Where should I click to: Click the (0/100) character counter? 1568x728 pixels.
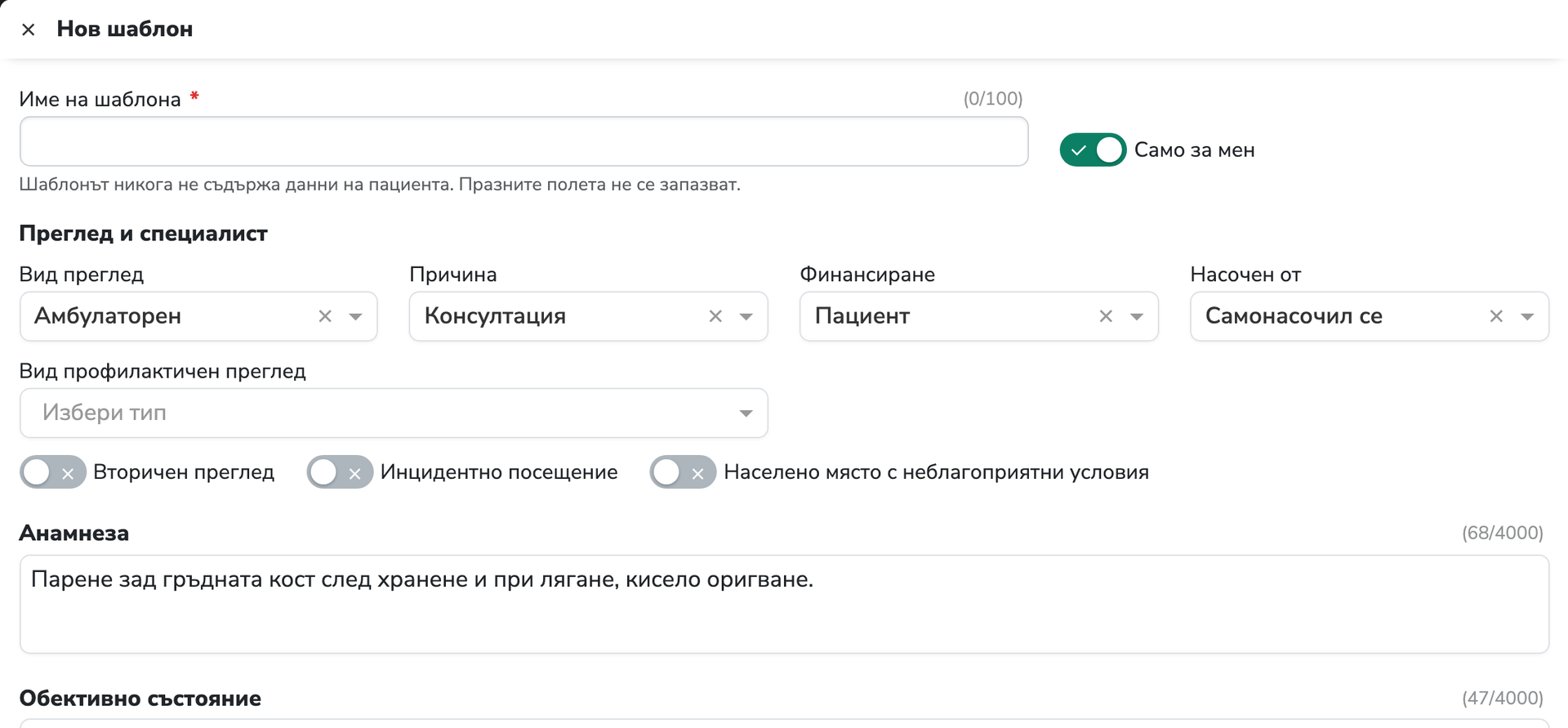[x=993, y=99]
